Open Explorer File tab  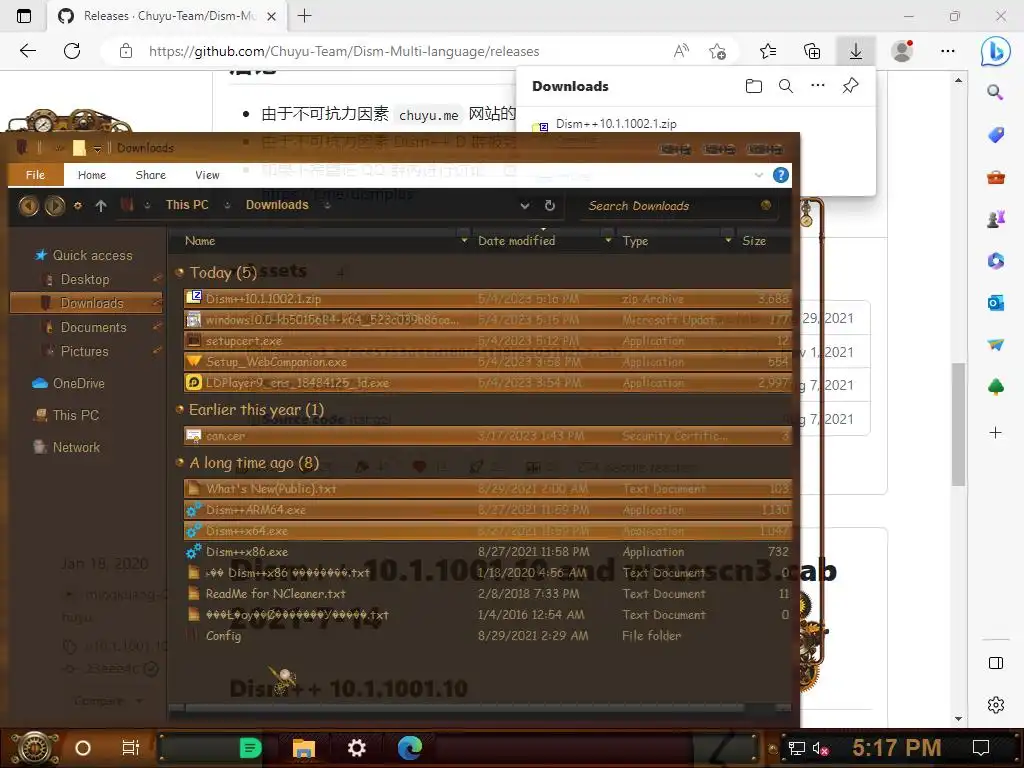click(35, 175)
